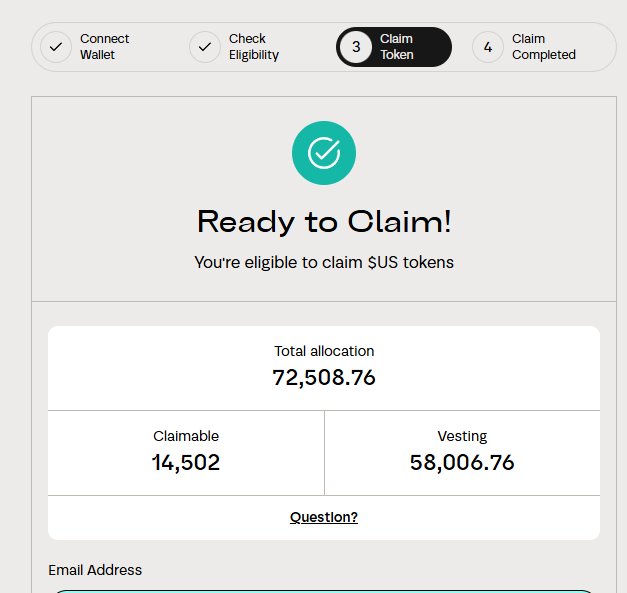627x593 pixels.
Task: Click the Claimable label
Action: click(x=186, y=436)
